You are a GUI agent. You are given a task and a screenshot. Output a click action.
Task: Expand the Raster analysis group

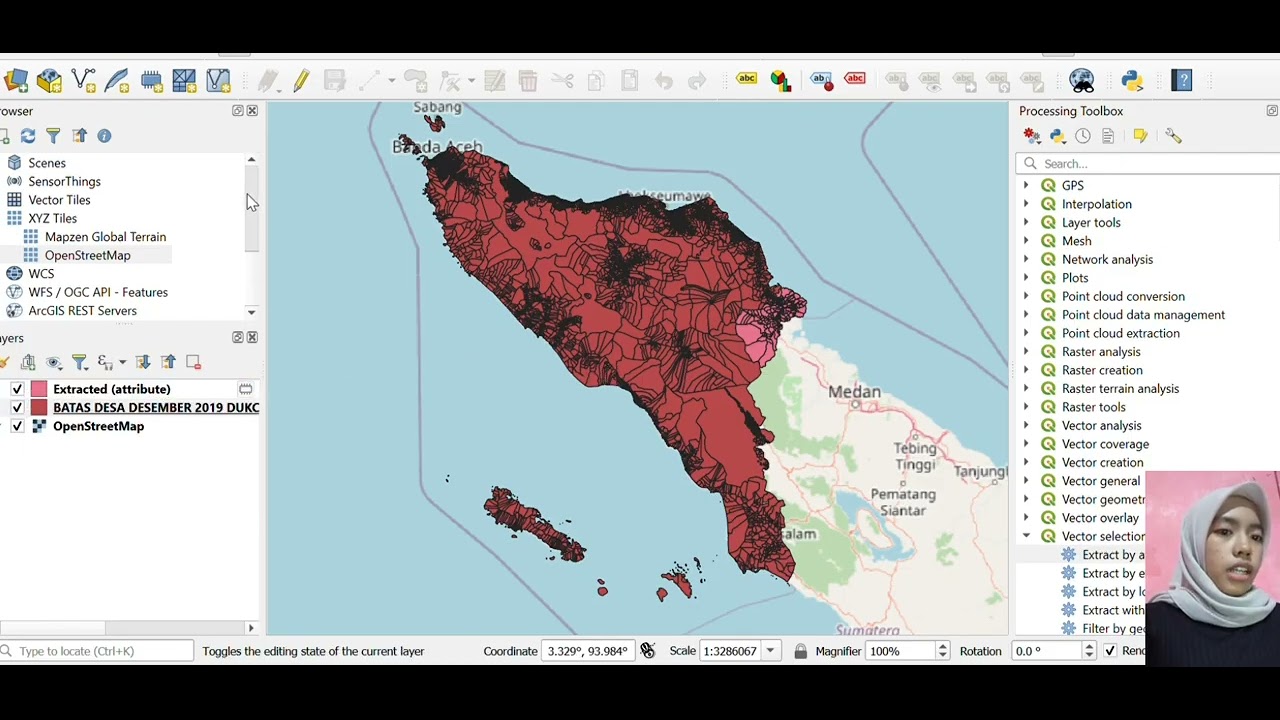1026,352
